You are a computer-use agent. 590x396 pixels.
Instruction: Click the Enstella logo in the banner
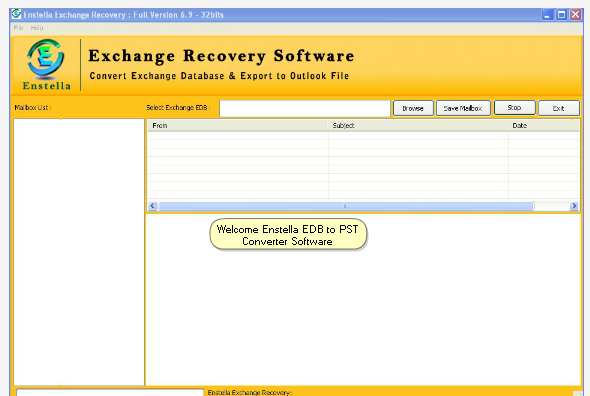pyautogui.click(x=46, y=65)
